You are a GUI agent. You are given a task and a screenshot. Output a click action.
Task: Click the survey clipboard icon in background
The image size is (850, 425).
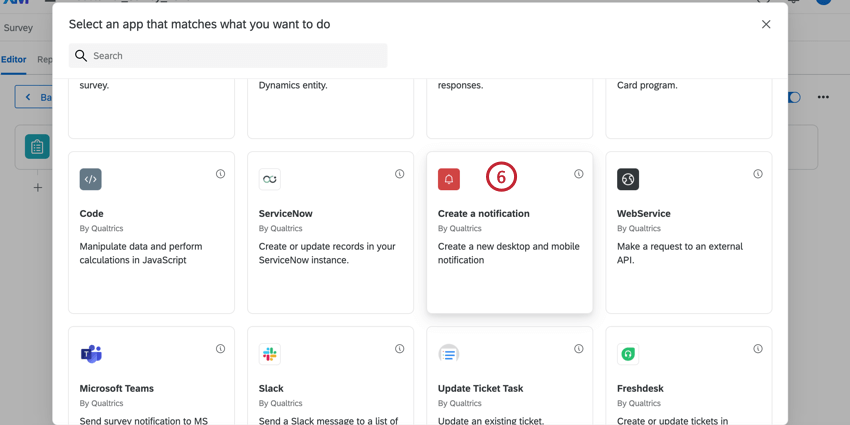coord(37,147)
